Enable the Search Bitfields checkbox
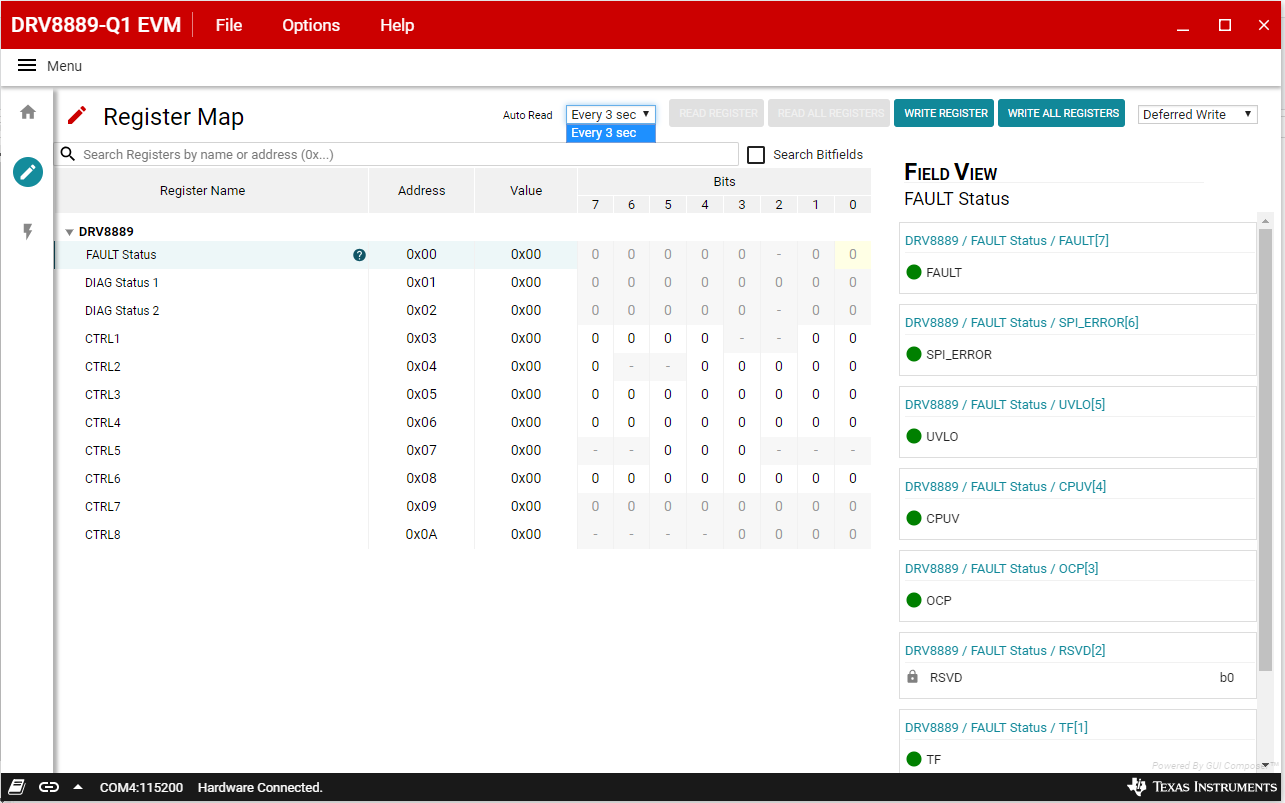 (x=756, y=154)
